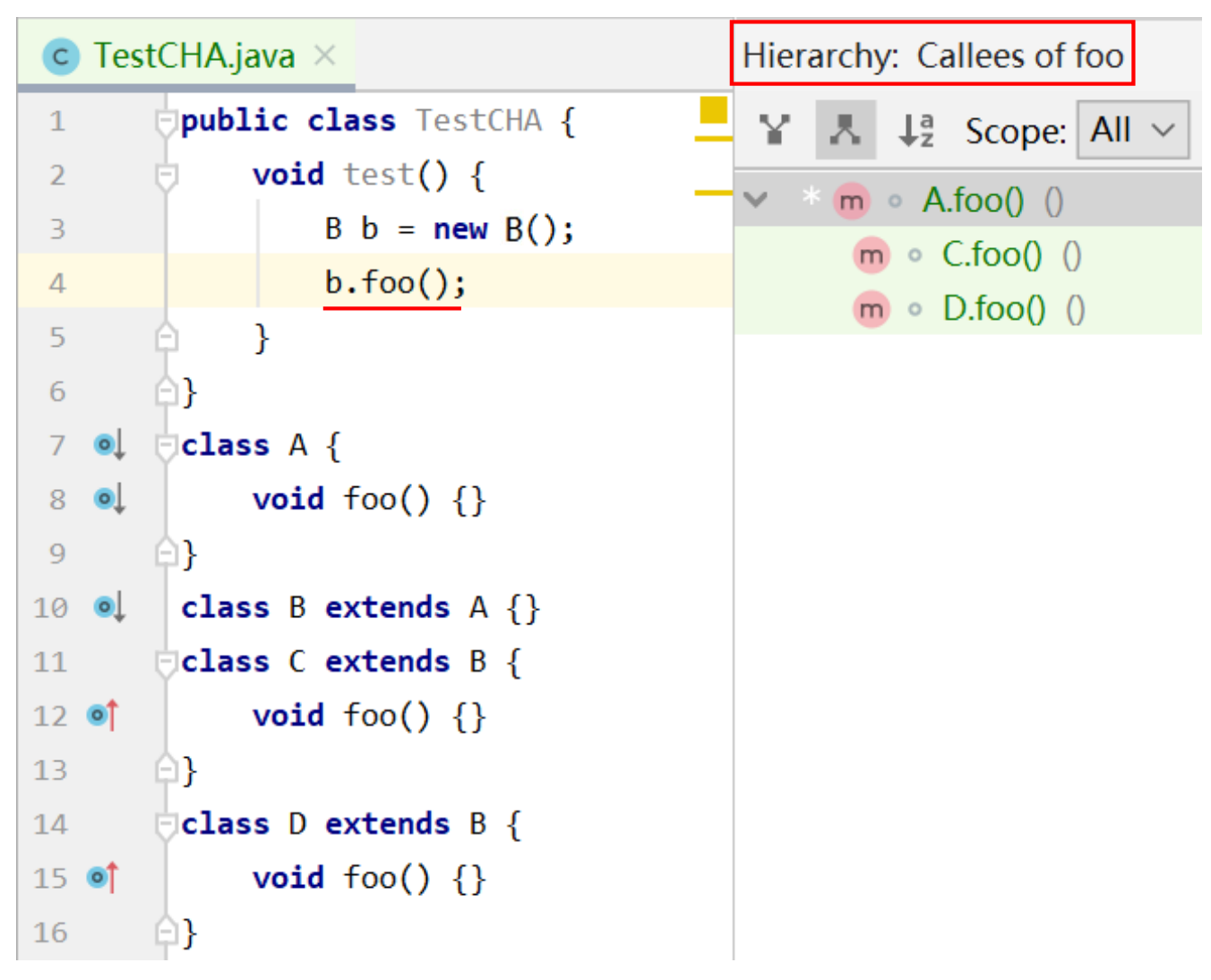The width and height of the screenshot is (1211, 980).
Task: Fold the TestCHA class at line 1
Action: click(x=166, y=121)
